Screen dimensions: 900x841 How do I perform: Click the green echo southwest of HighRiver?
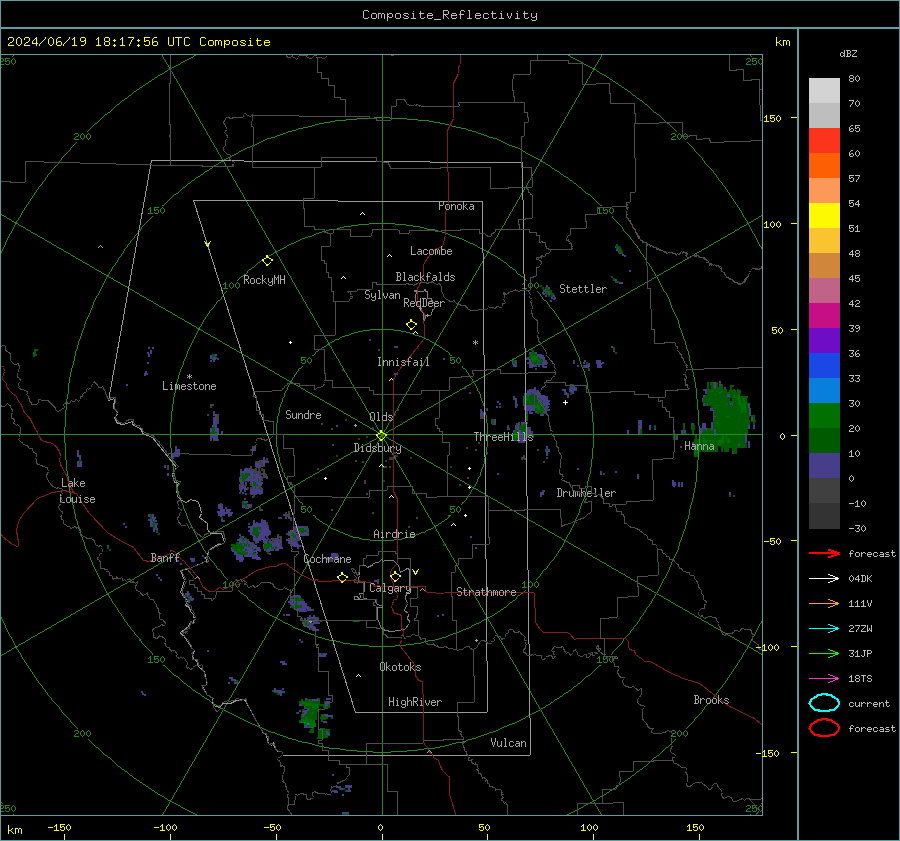tap(313, 714)
